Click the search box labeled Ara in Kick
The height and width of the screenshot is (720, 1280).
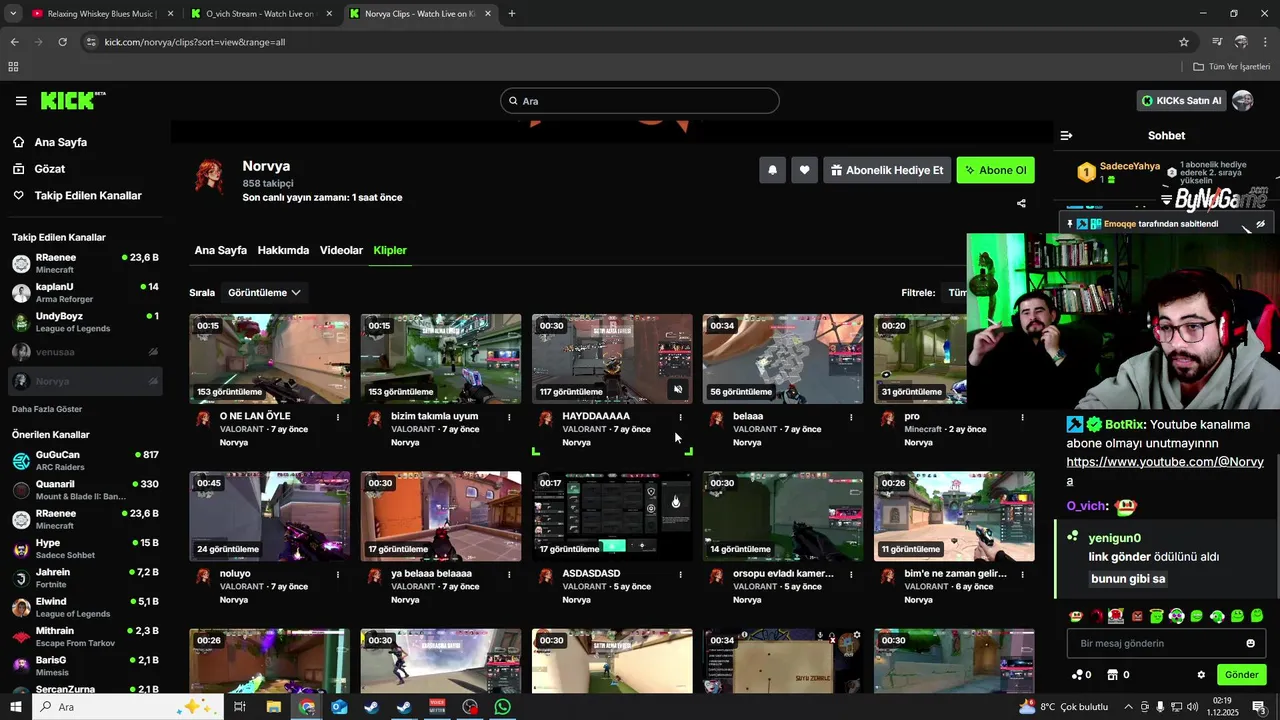point(640,101)
